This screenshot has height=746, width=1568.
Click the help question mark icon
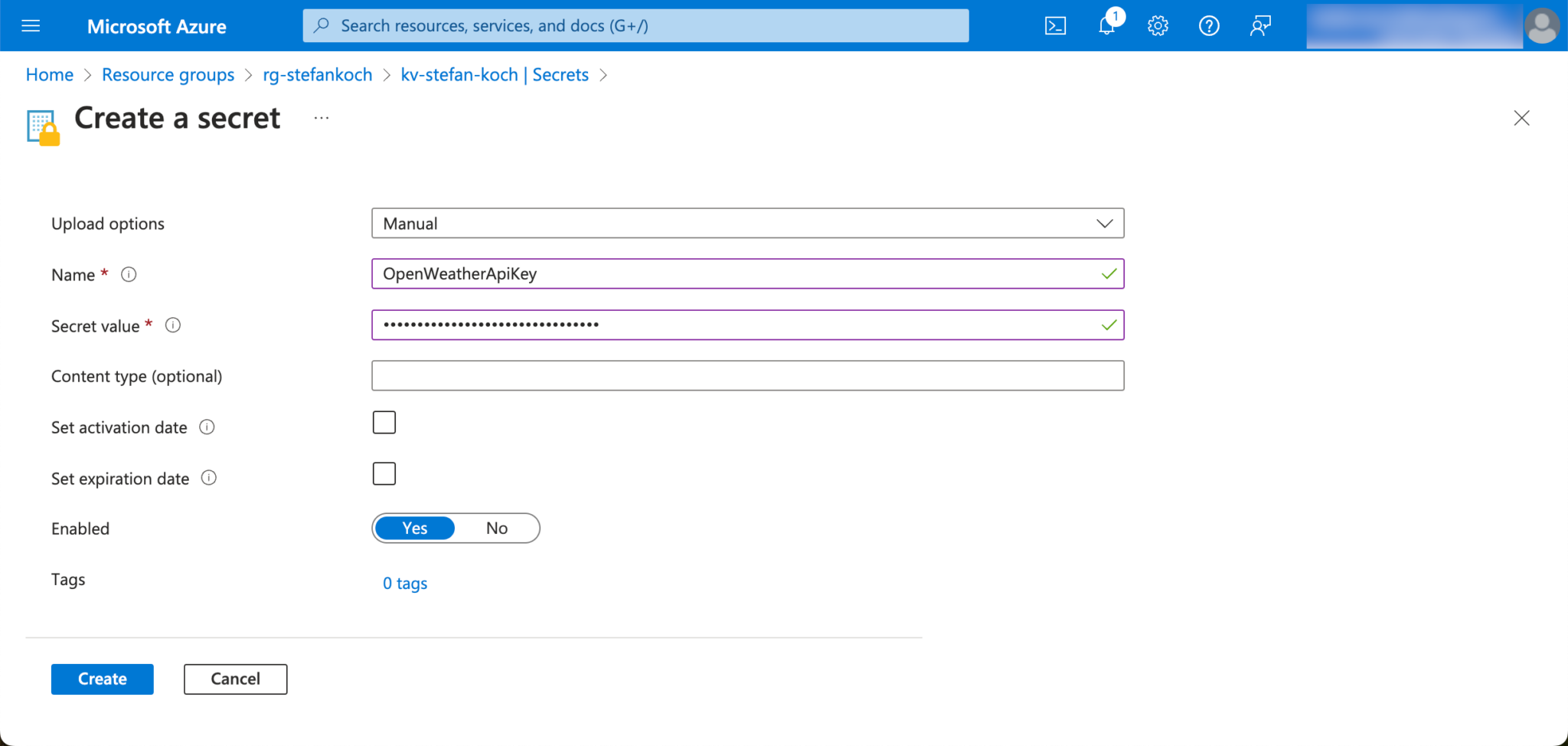click(1209, 26)
